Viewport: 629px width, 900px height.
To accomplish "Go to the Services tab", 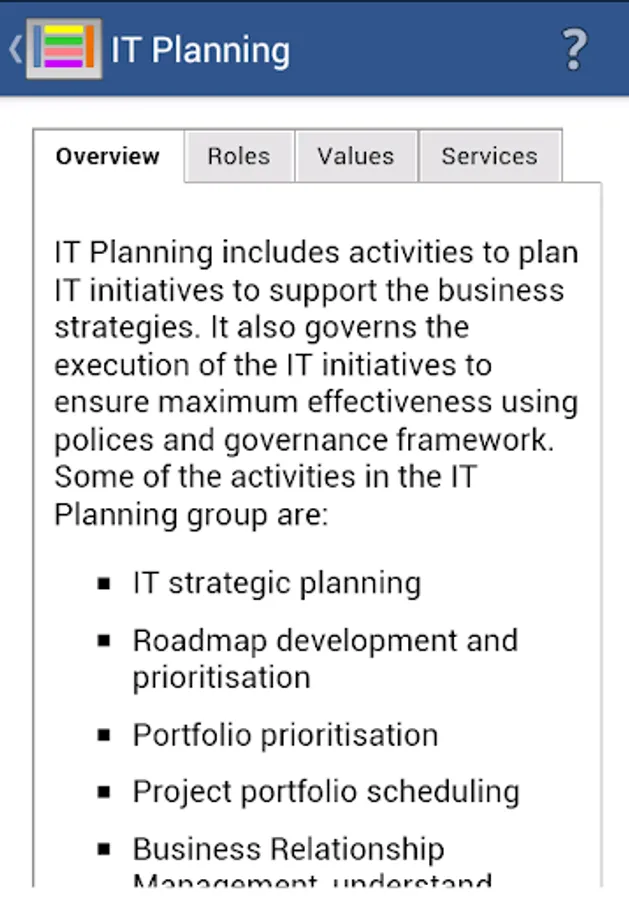I will (x=490, y=156).
